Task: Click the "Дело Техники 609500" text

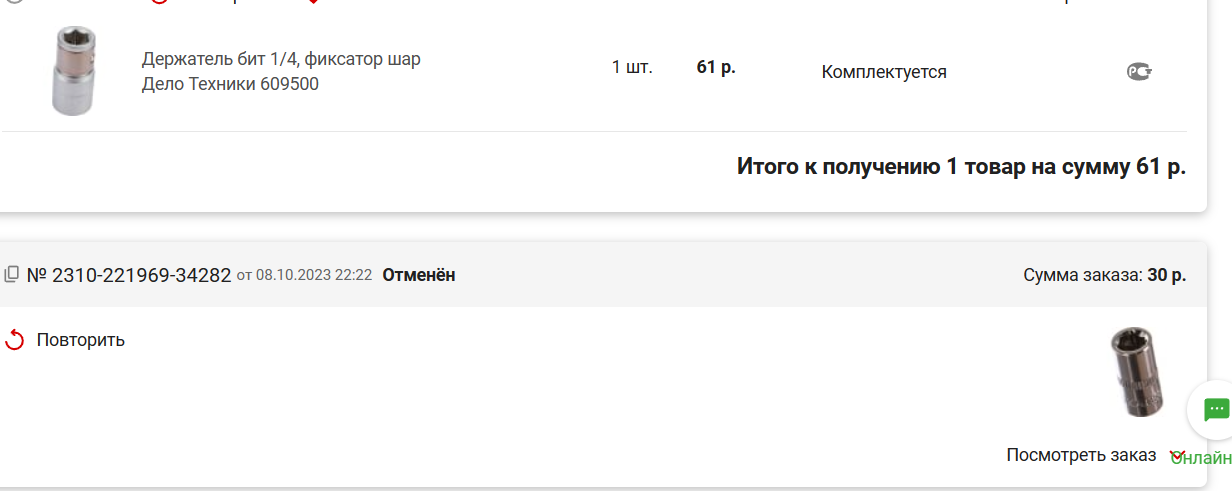Action: point(230,84)
